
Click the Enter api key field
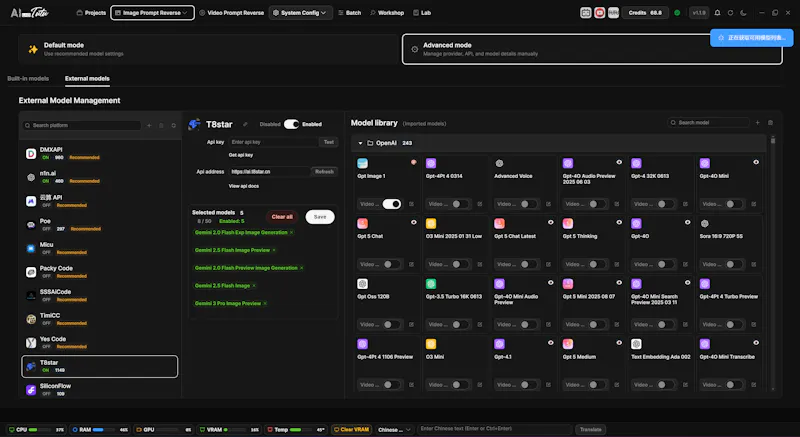[x=273, y=142]
